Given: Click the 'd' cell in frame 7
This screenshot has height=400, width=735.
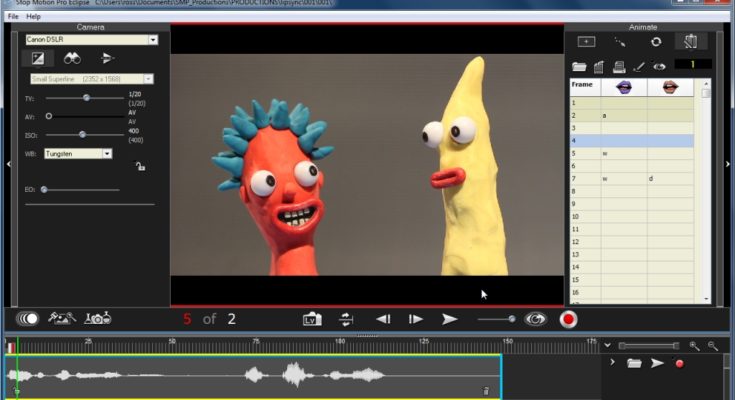Looking at the screenshot, I should (x=670, y=179).
